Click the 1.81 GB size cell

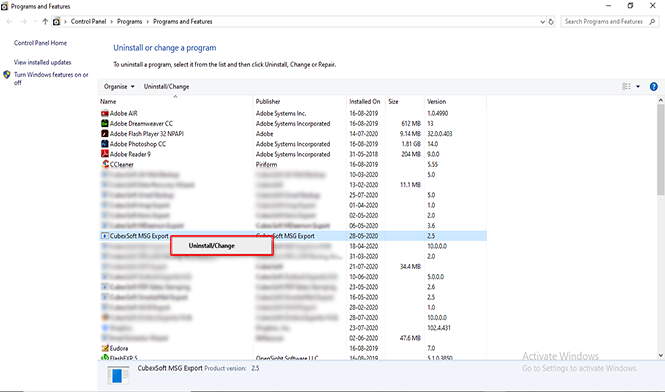[411, 144]
